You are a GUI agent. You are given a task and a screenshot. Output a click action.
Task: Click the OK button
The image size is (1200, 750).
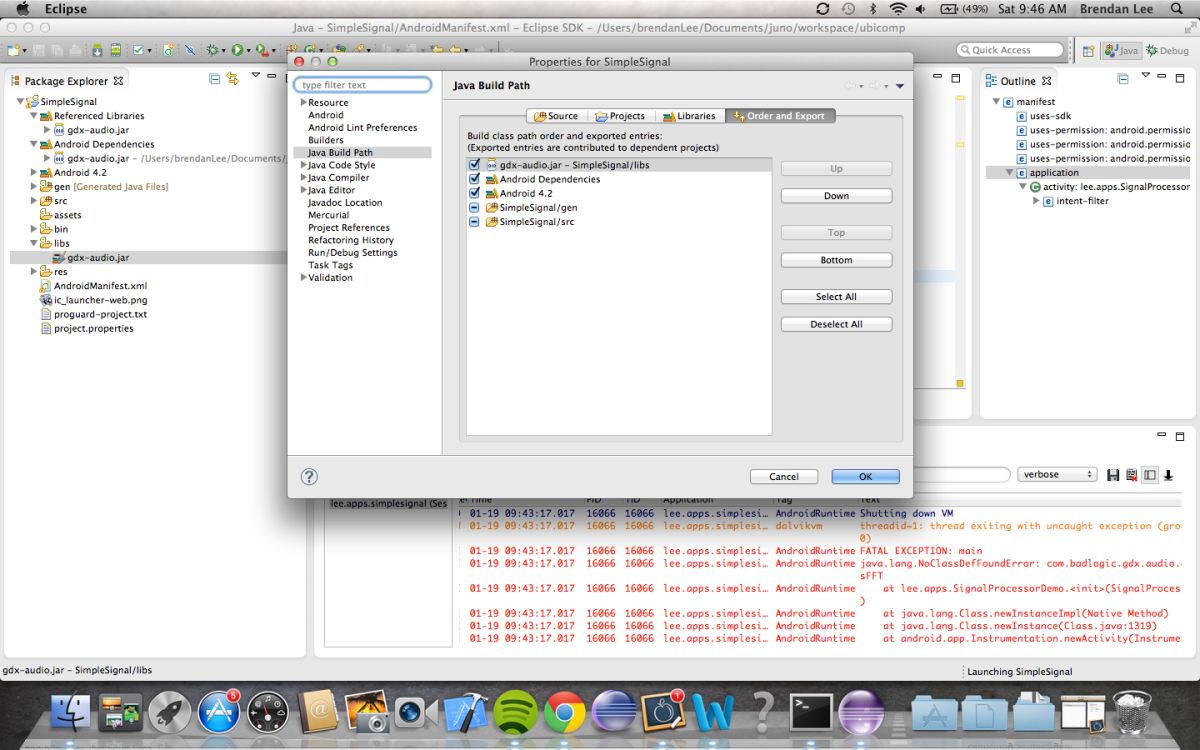point(865,477)
